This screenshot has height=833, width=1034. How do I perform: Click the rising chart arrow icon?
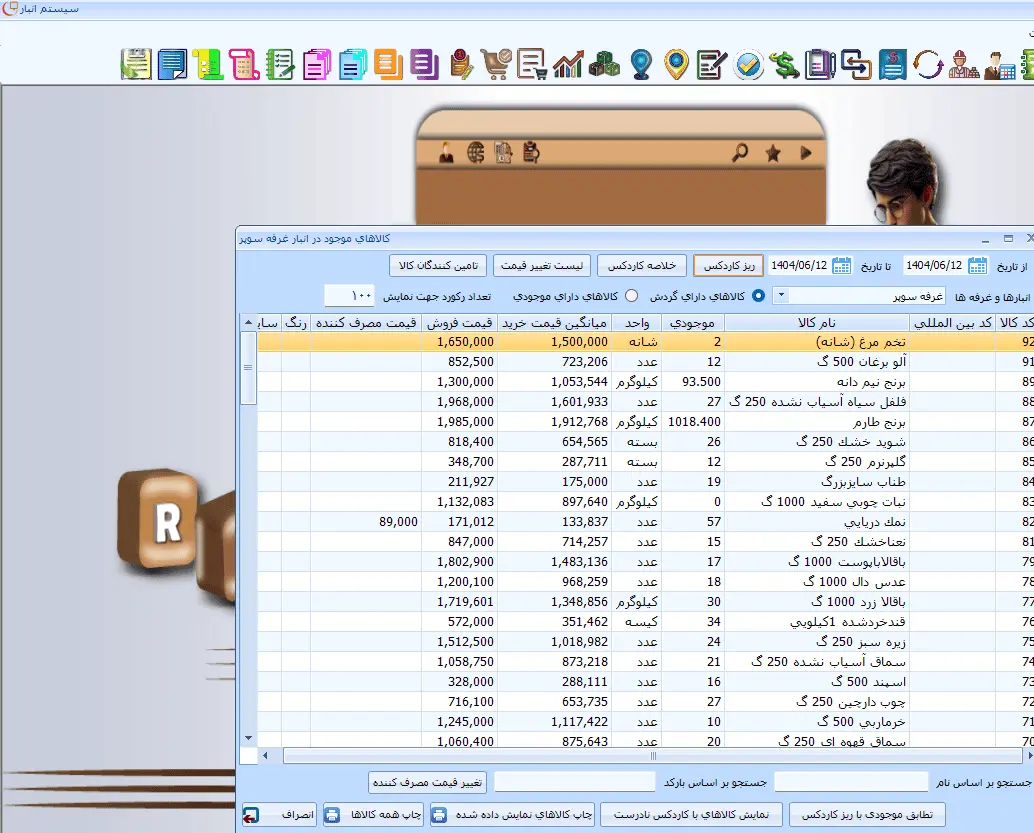click(x=568, y=65)
